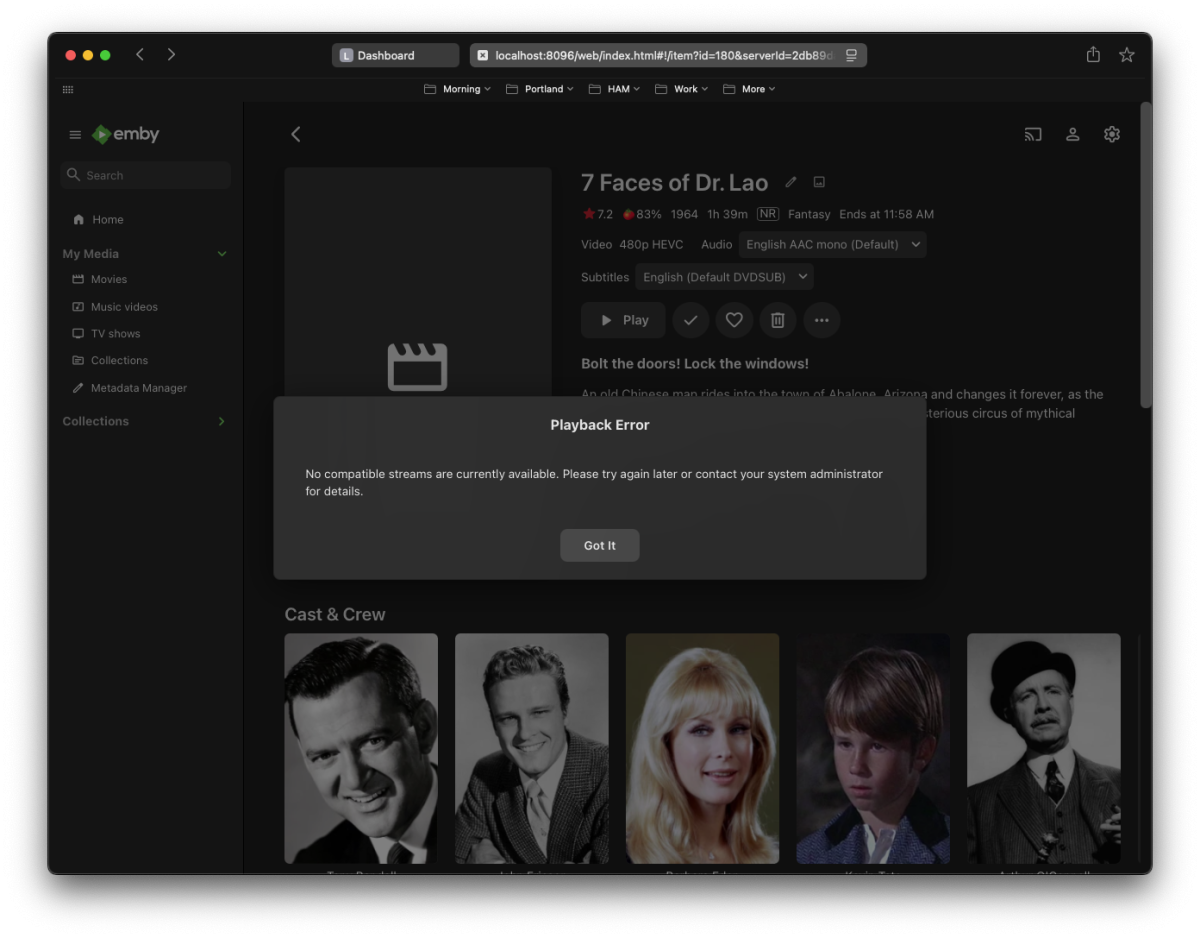
Task: Click the Emby logo
Action: click(125, 133)
